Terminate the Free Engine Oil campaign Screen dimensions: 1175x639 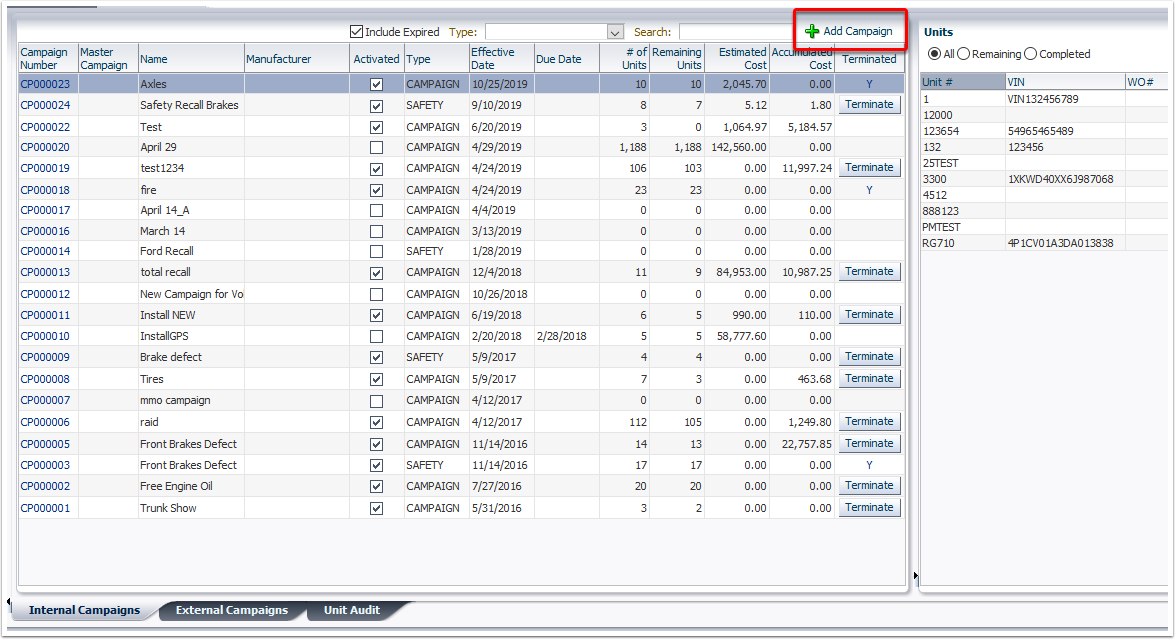point(869,486)
